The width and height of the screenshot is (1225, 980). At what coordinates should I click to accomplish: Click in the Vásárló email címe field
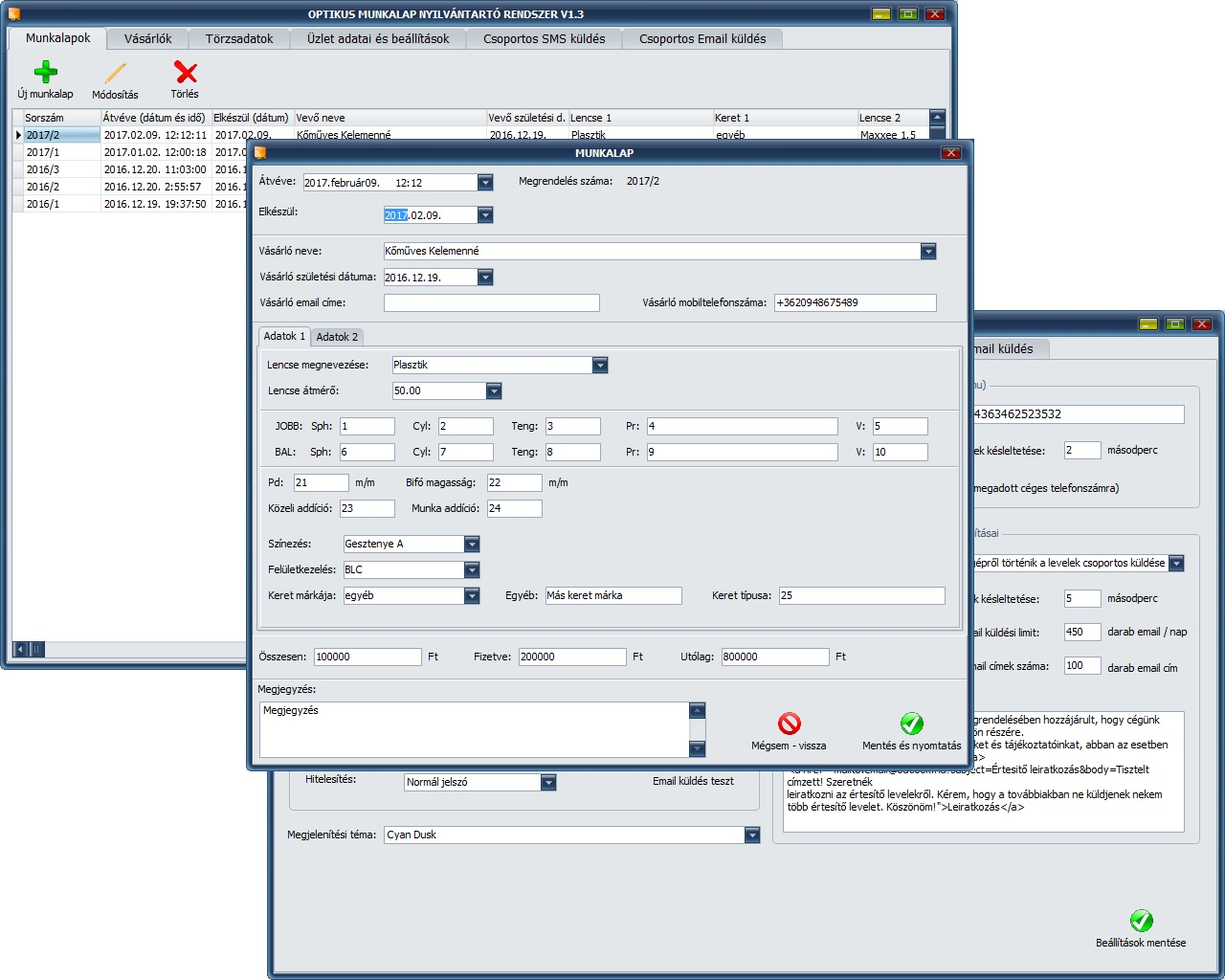(492, 302)
